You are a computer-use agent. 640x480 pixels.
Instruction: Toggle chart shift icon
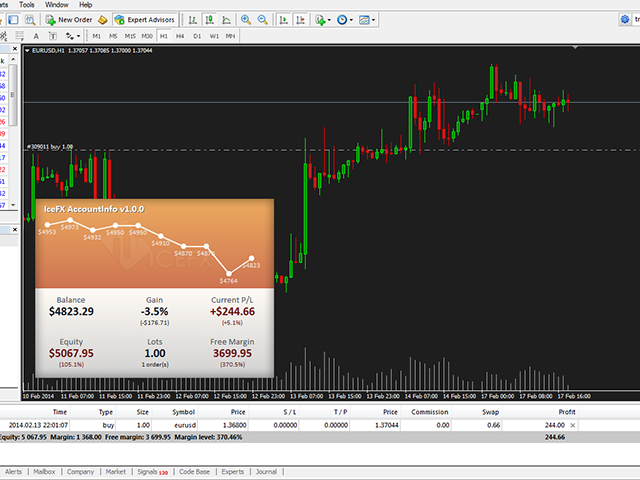300,20
